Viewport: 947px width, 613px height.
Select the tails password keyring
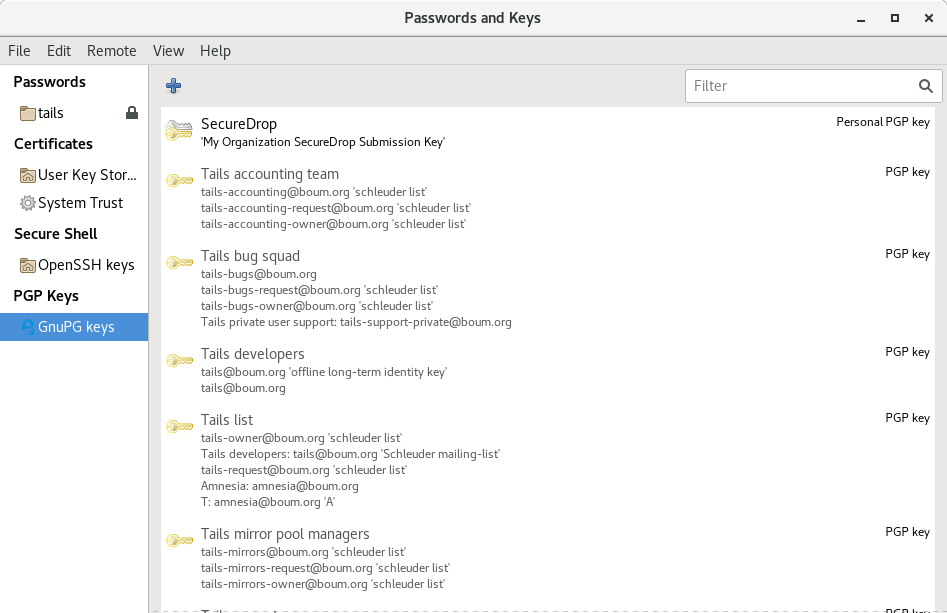tap(74, 113)
